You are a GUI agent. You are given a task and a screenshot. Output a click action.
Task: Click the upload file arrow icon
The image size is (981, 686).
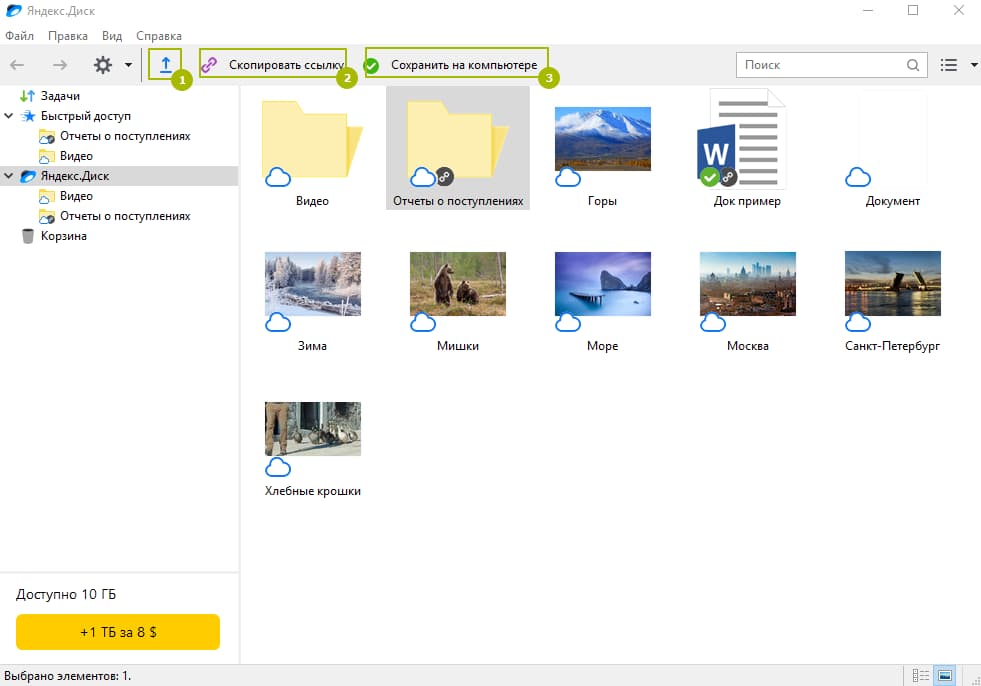click(166, 65)
